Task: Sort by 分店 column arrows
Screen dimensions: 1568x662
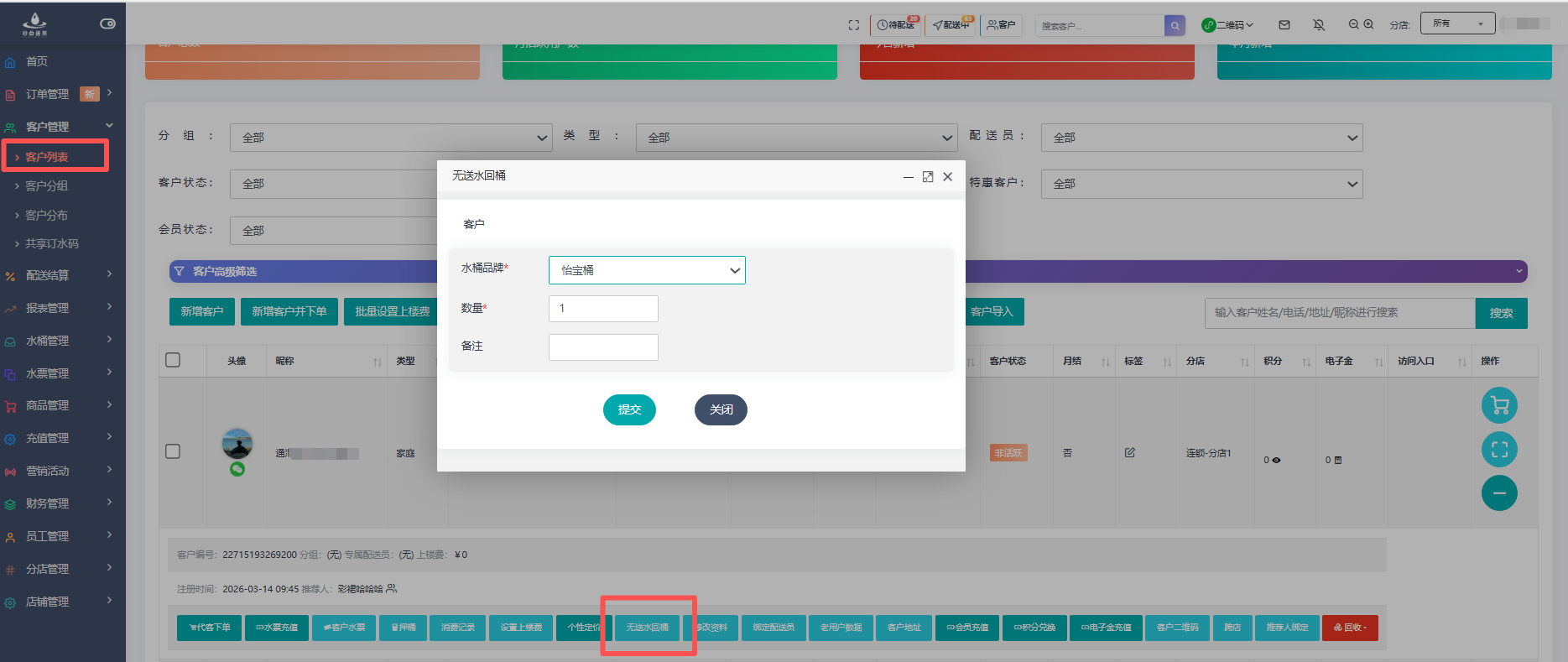Action: (1245, 362)
